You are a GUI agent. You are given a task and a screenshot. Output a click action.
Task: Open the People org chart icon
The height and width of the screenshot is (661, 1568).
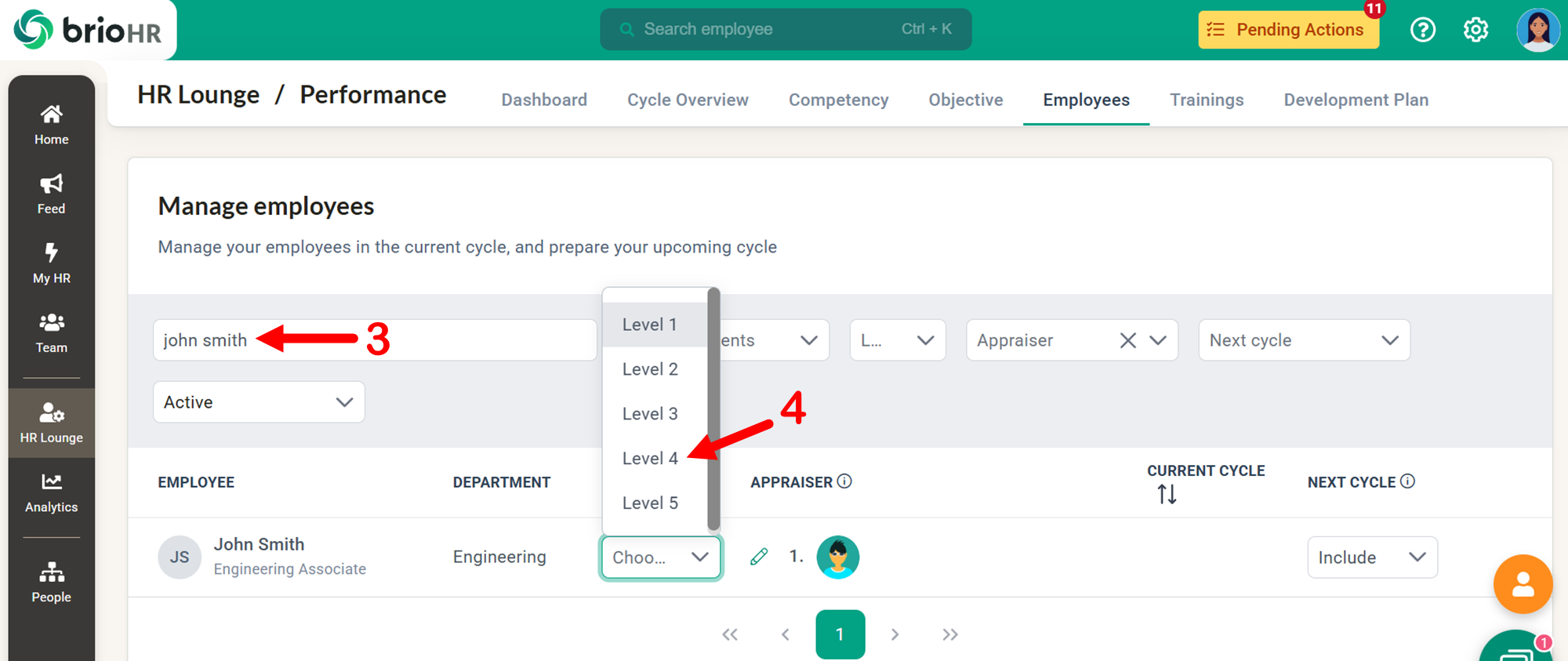click(x=51, y=582)
